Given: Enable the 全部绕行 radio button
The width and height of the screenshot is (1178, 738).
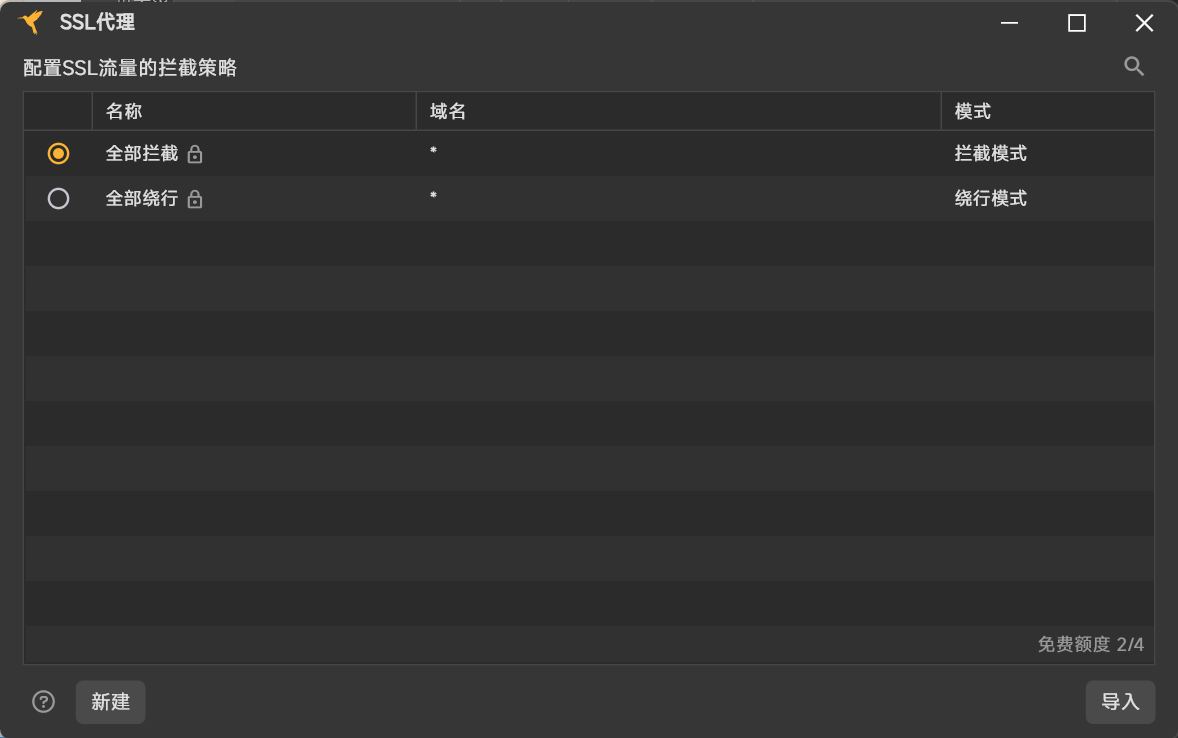Looking at the screenshot, I should [59, 199].
